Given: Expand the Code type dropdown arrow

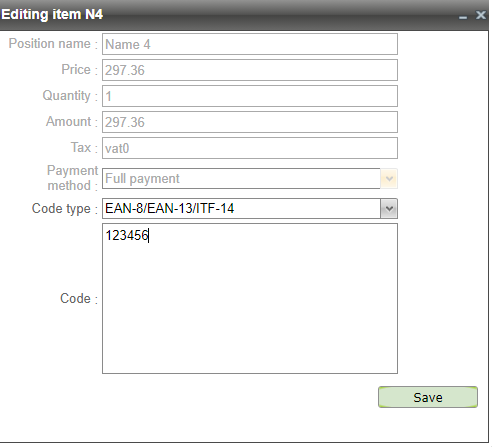Looking at the screenshot, I should point(389,209).
